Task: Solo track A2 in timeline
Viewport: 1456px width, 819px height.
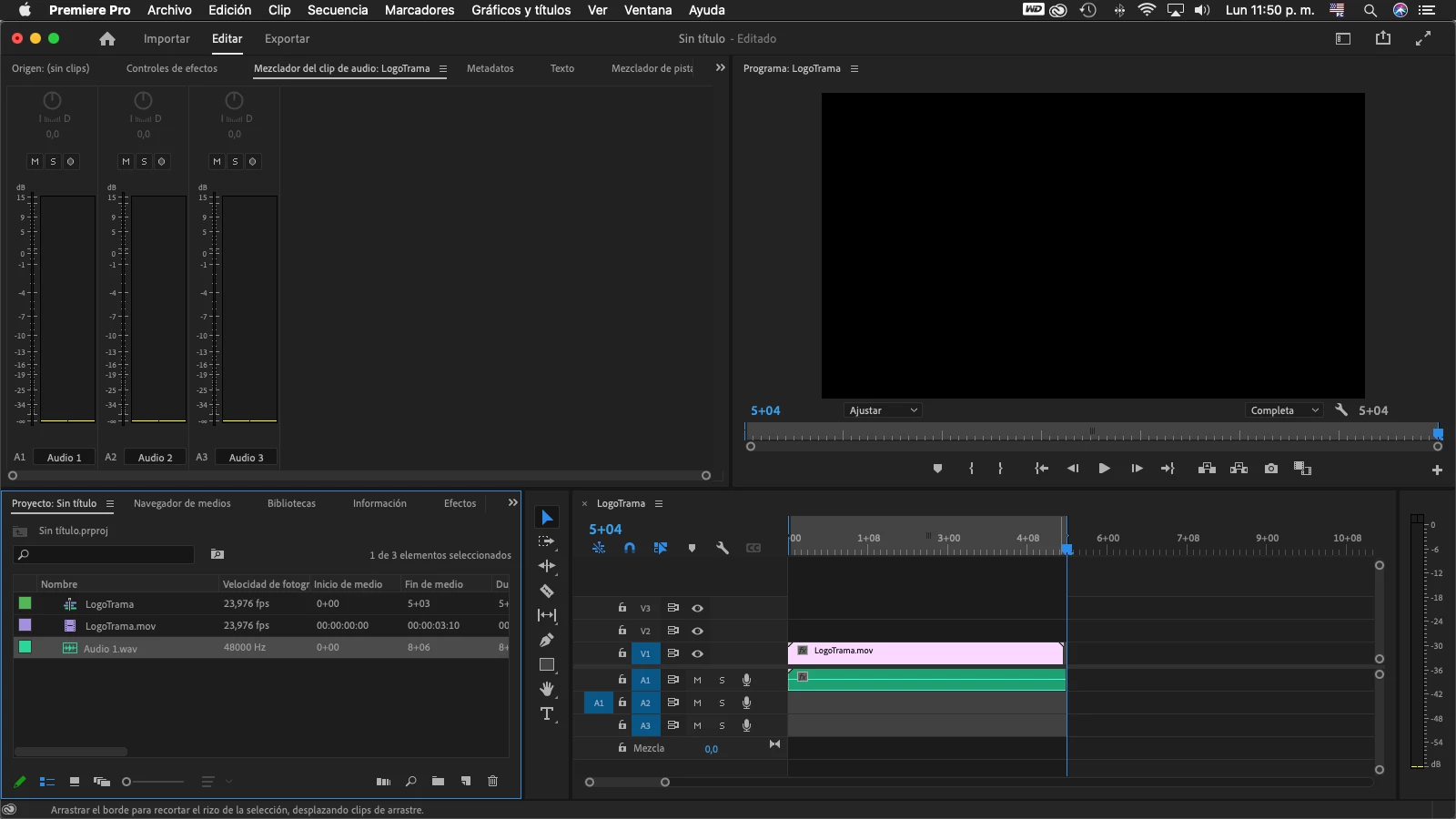Action: [723, 703]
